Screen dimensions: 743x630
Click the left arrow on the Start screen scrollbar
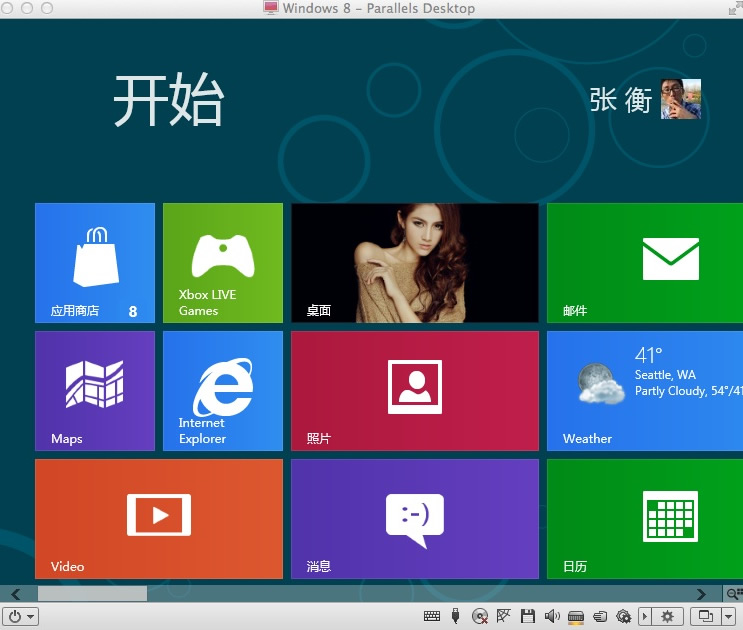pyautogui.click(x=16, y=594)
